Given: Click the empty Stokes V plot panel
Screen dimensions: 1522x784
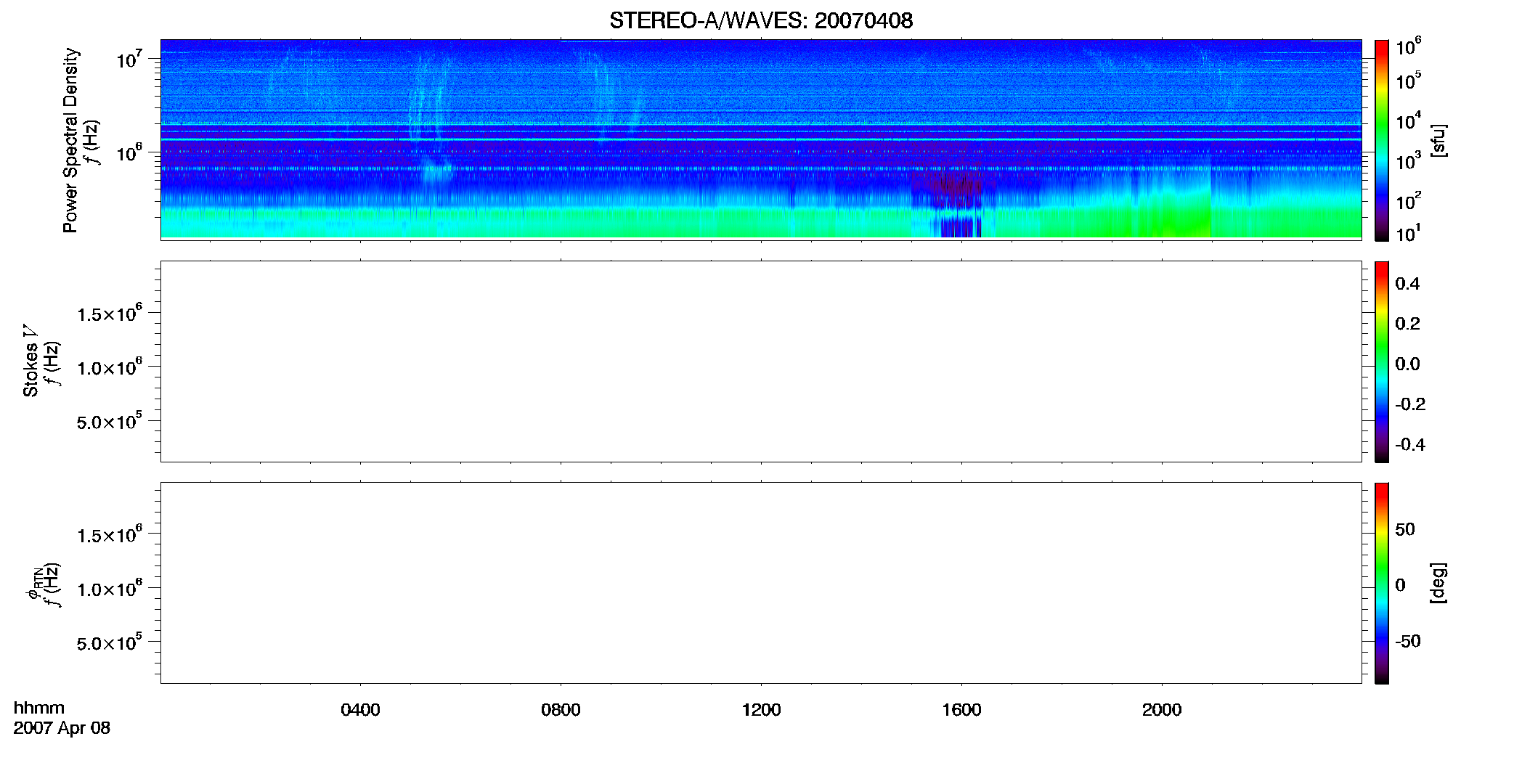Looking at the screenshot, I should (761, 362).
